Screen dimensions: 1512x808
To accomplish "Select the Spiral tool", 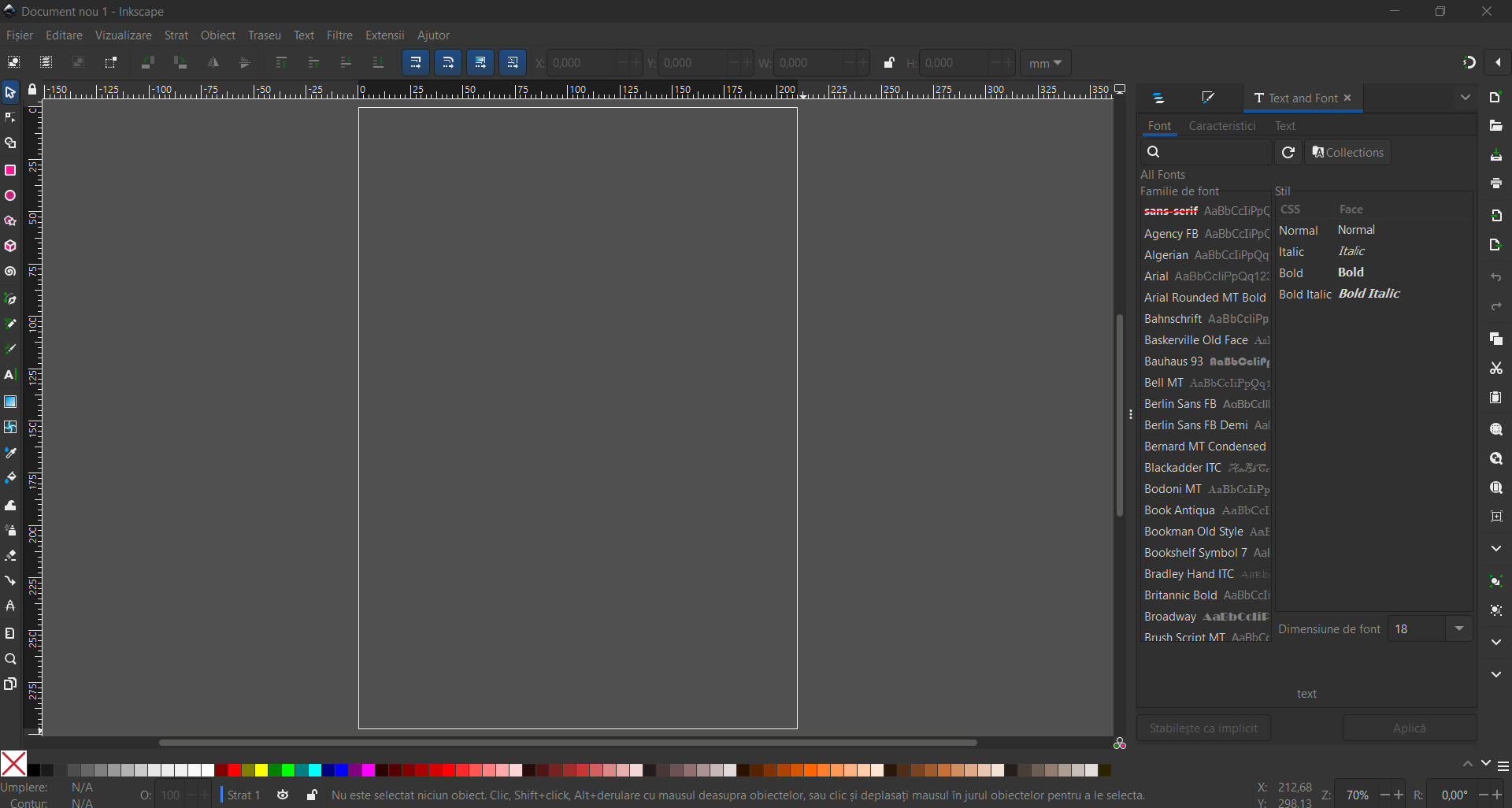I will pos(10,272).
